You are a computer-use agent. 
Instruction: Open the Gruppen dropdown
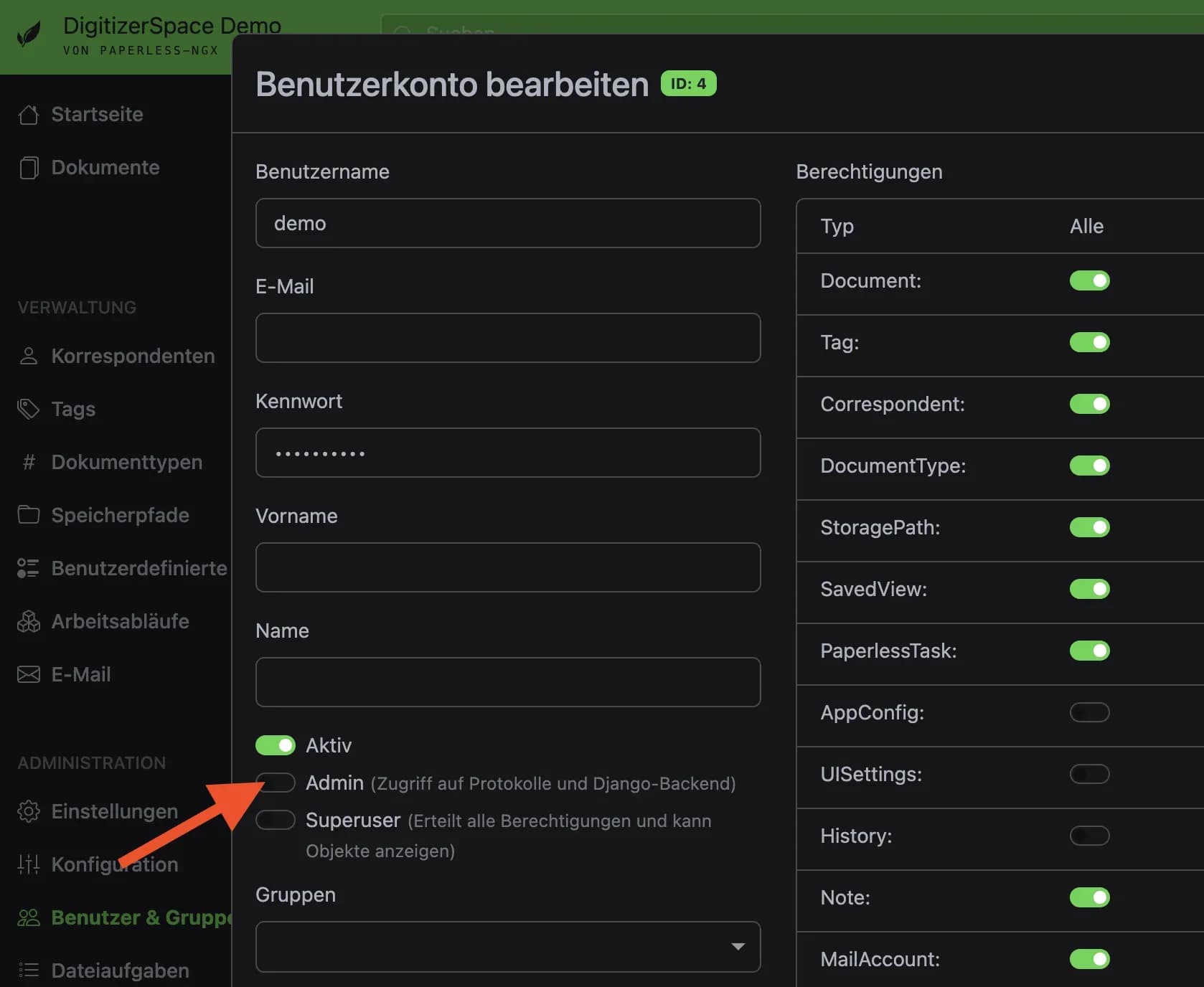pyautogui.click(x=508, y=947)
